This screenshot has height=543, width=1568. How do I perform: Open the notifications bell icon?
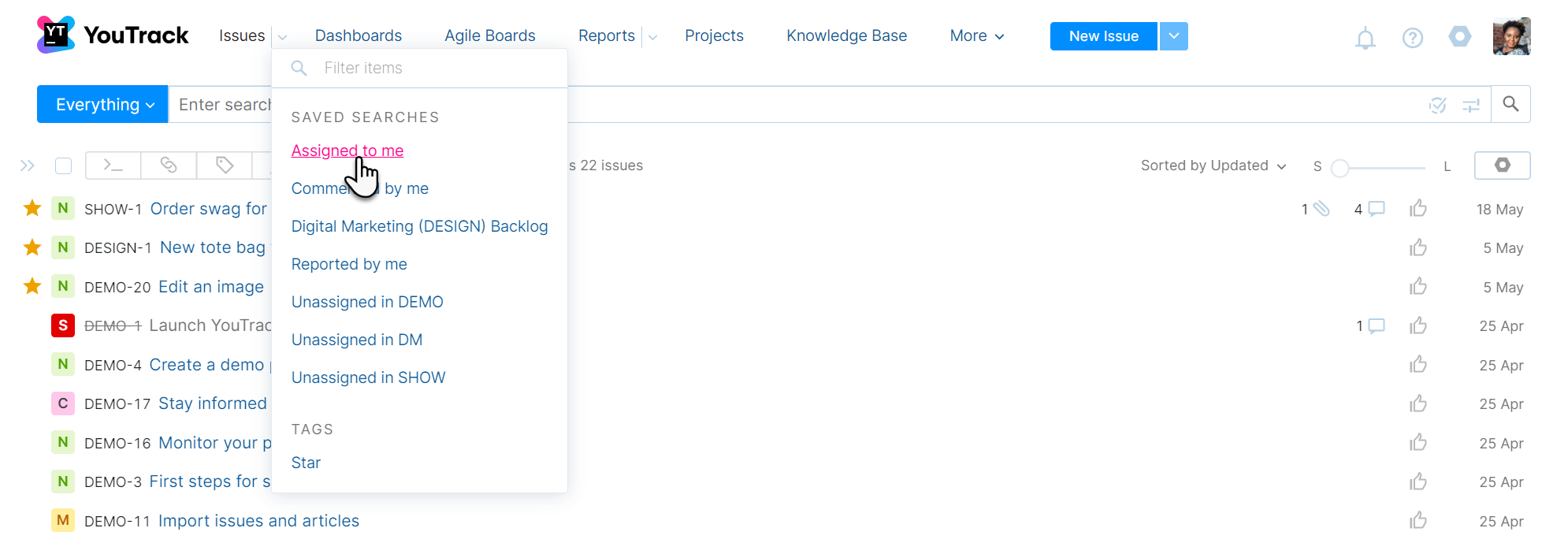(1365, 37)
